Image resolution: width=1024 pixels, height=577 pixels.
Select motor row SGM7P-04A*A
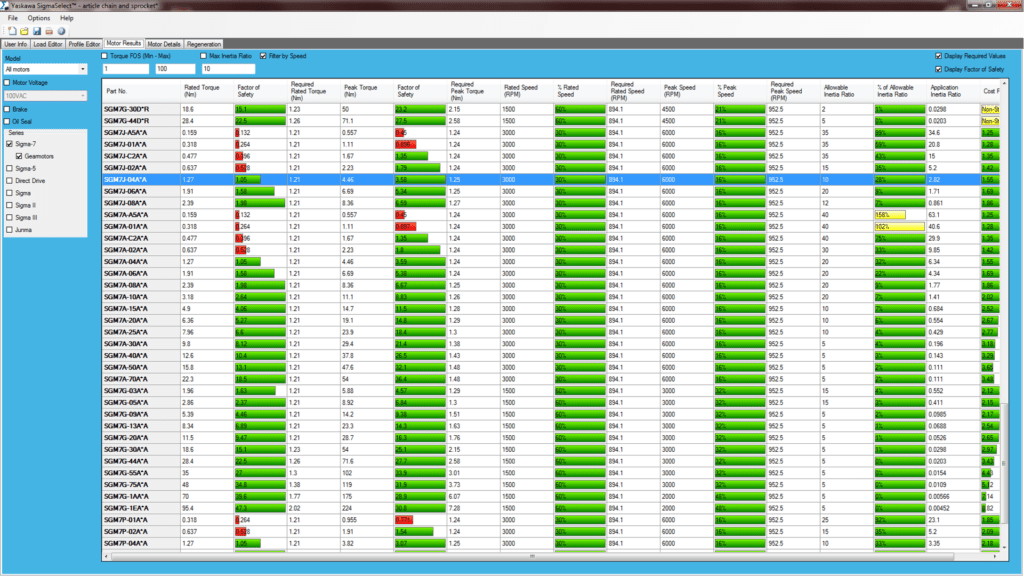pyautogui.click(x=552, y=544)
